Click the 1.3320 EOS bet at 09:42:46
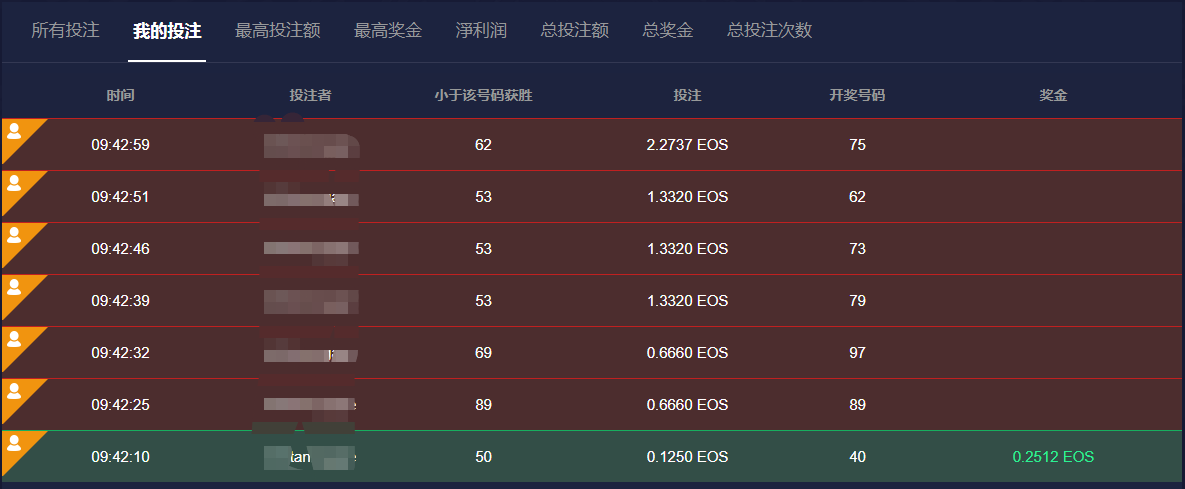Image resolution: width=1185 pixels, height=489 pixels. click(x=688, y=249)
